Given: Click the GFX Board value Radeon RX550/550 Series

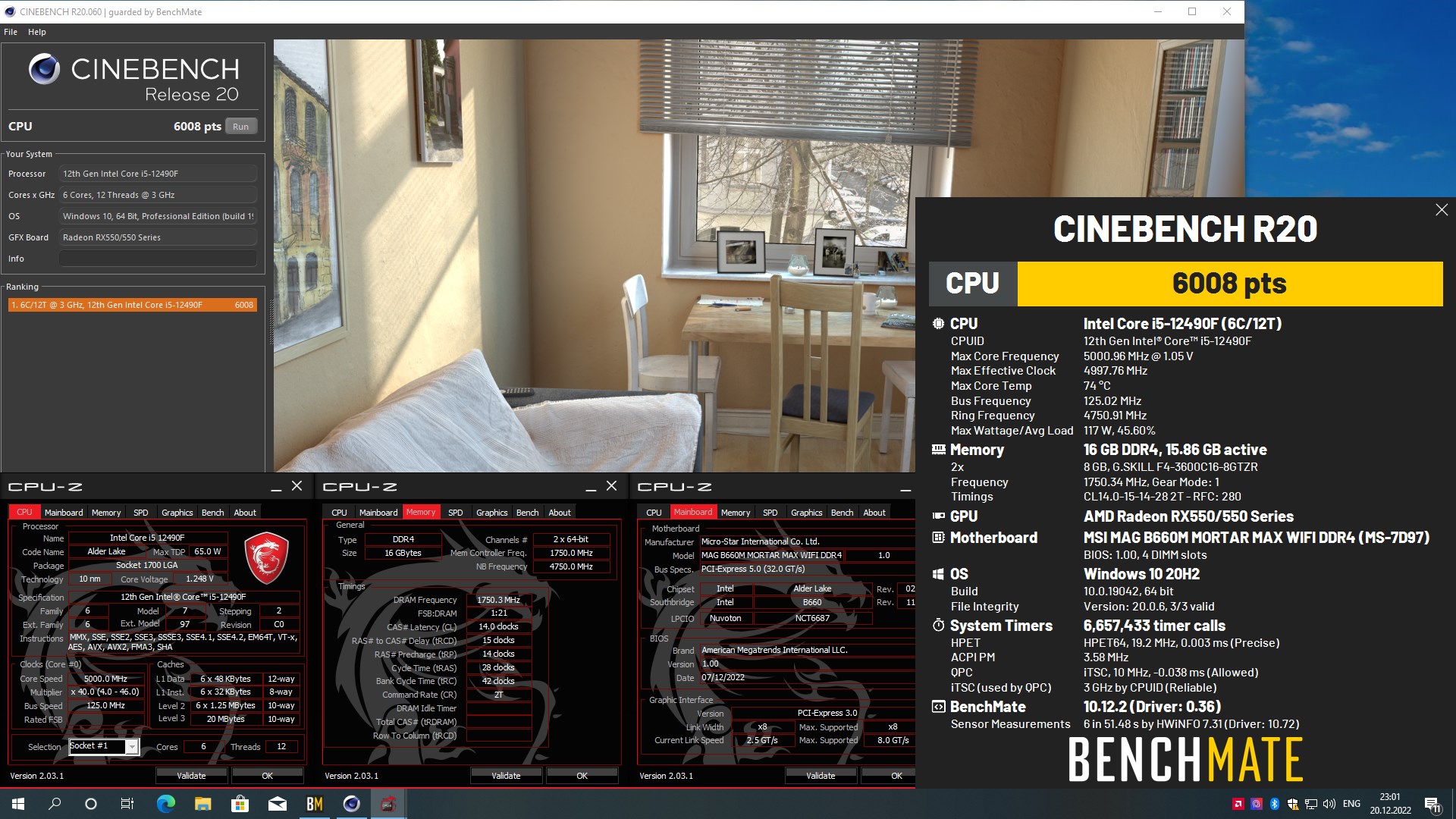Looking at the screenshot, I should (158, 237).
